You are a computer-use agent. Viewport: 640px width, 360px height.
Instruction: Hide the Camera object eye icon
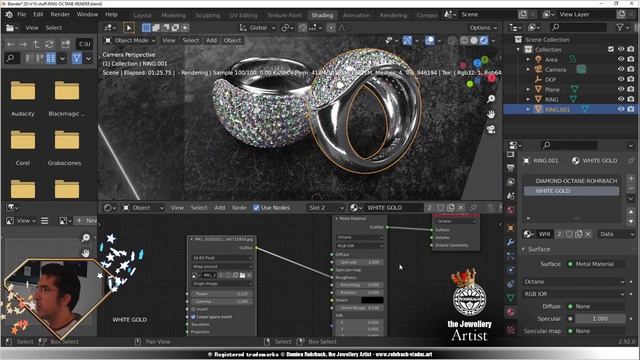(x=621, y=69)
